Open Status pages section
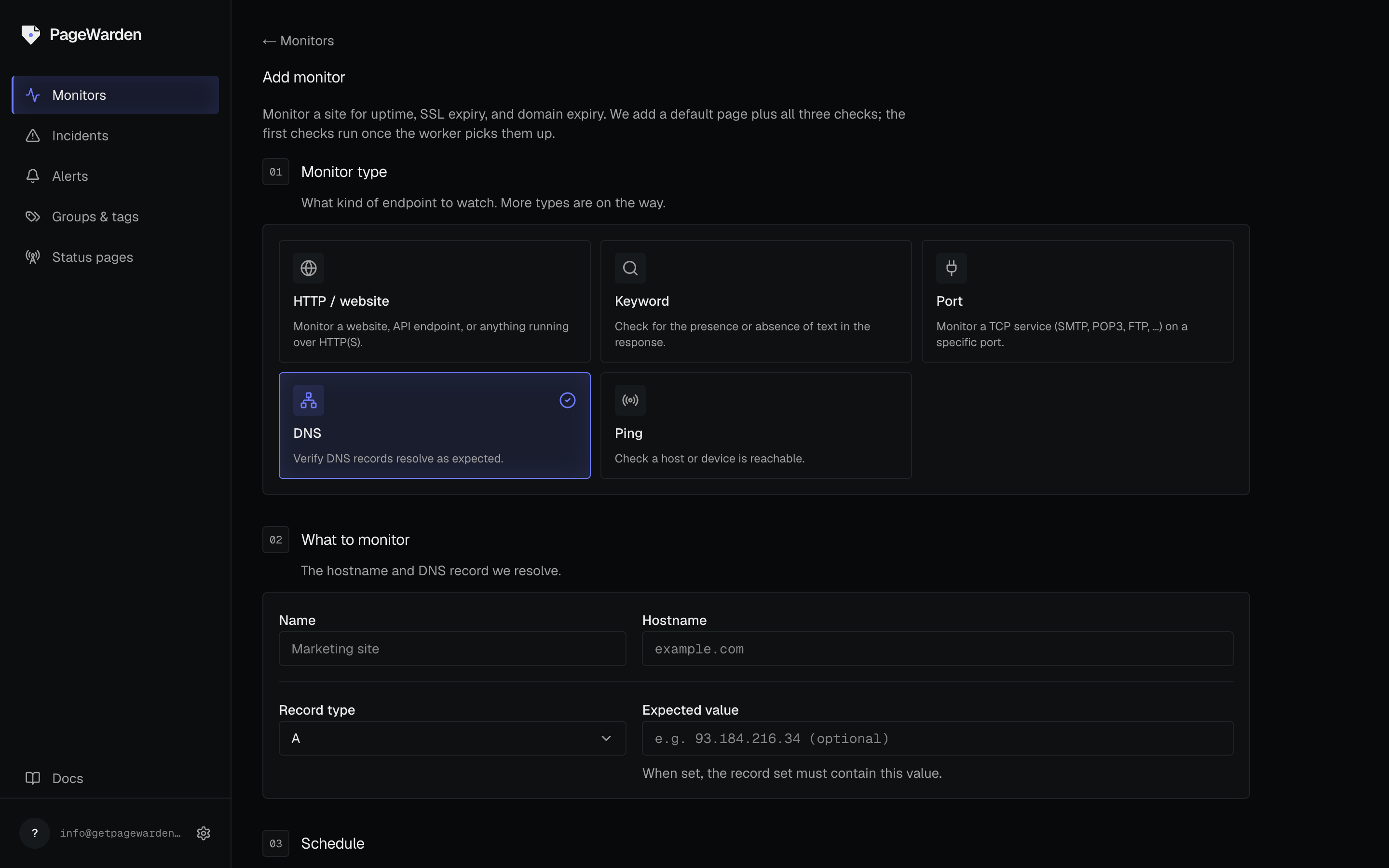Viewport: 1389px width, 868px height. pyautogui.click(x=115, y=257)
